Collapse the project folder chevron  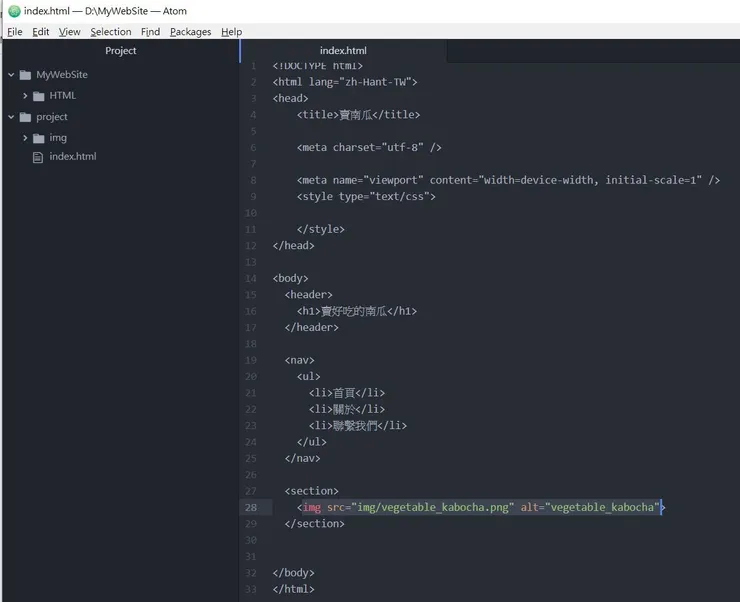pos(11,117)
